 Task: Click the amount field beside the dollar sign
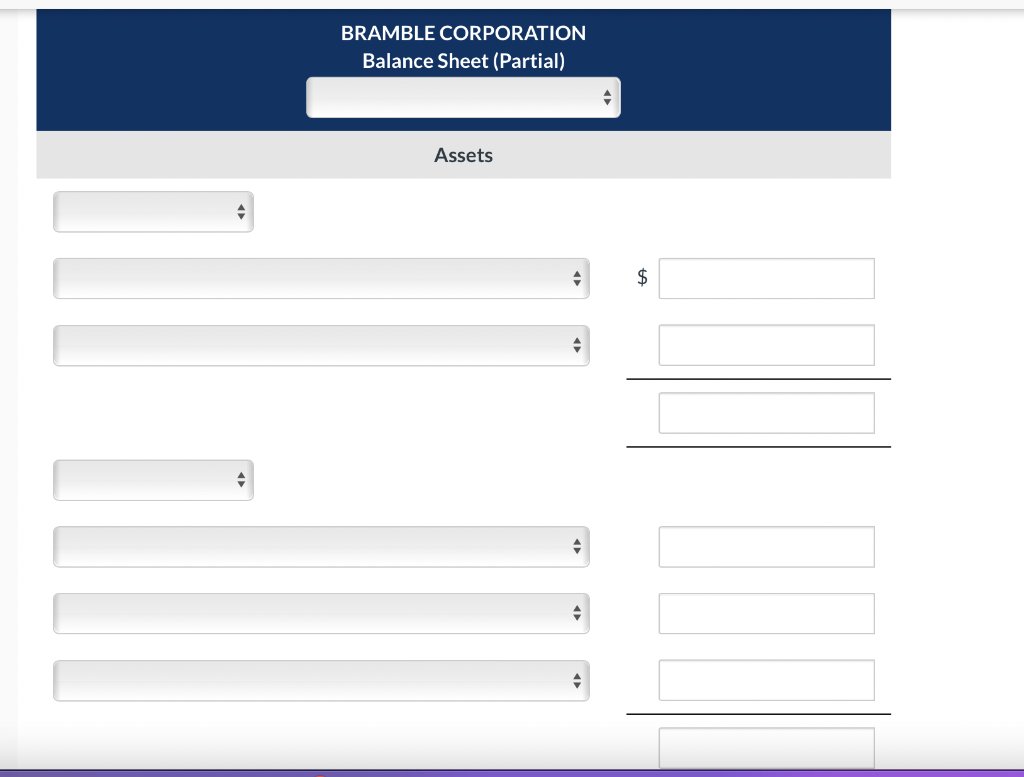click(766, 278)
